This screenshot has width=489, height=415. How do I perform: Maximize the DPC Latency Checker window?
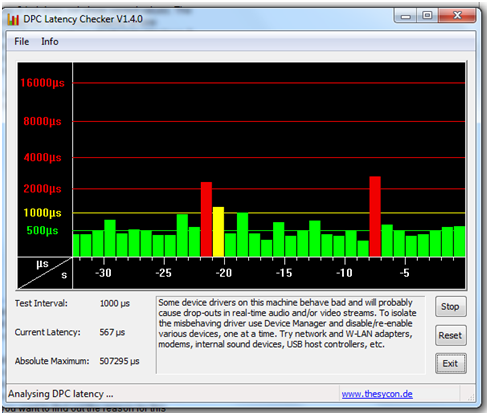tap(427, 16)
